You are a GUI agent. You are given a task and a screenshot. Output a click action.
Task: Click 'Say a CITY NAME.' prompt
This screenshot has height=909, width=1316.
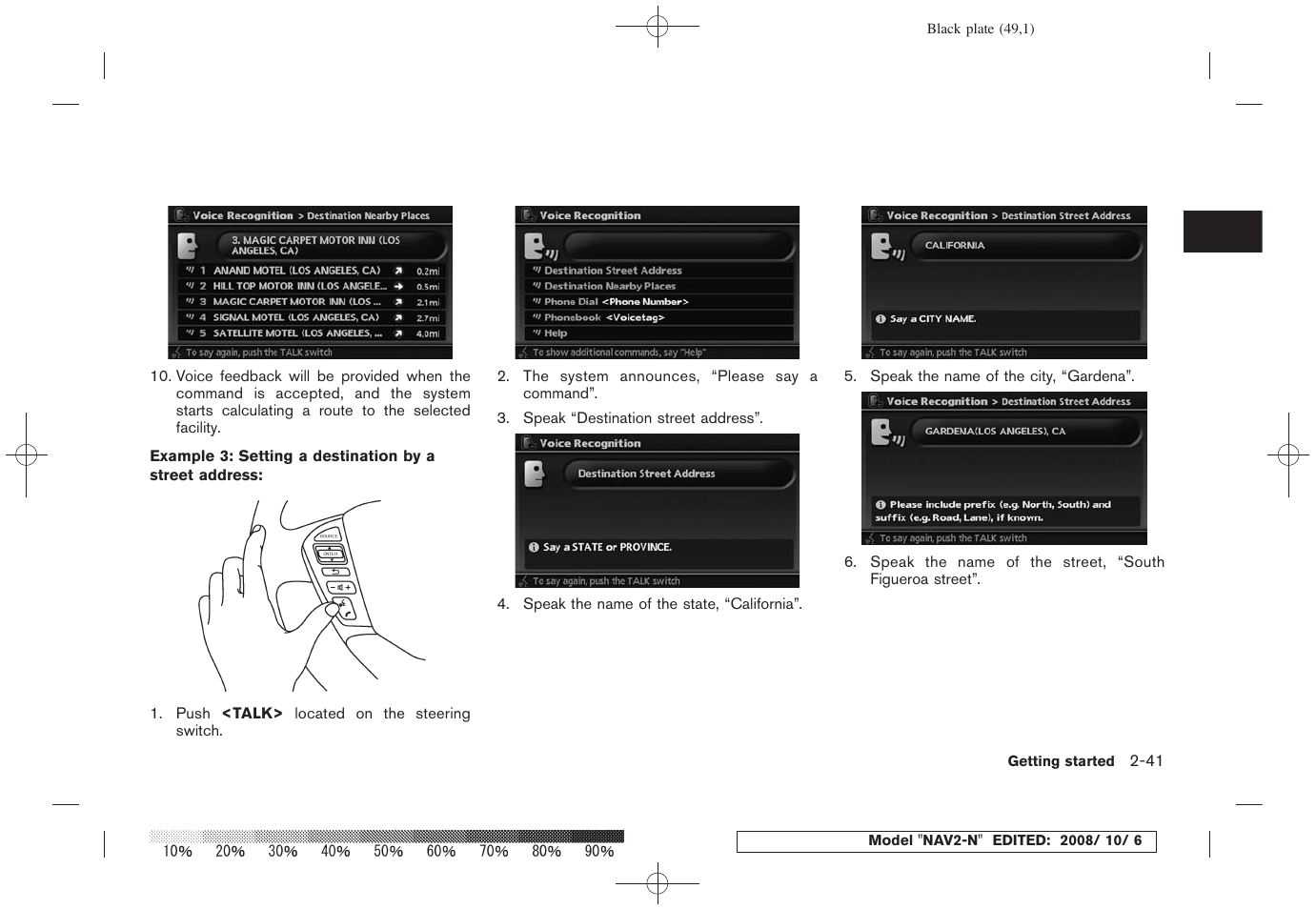[933, 319]
